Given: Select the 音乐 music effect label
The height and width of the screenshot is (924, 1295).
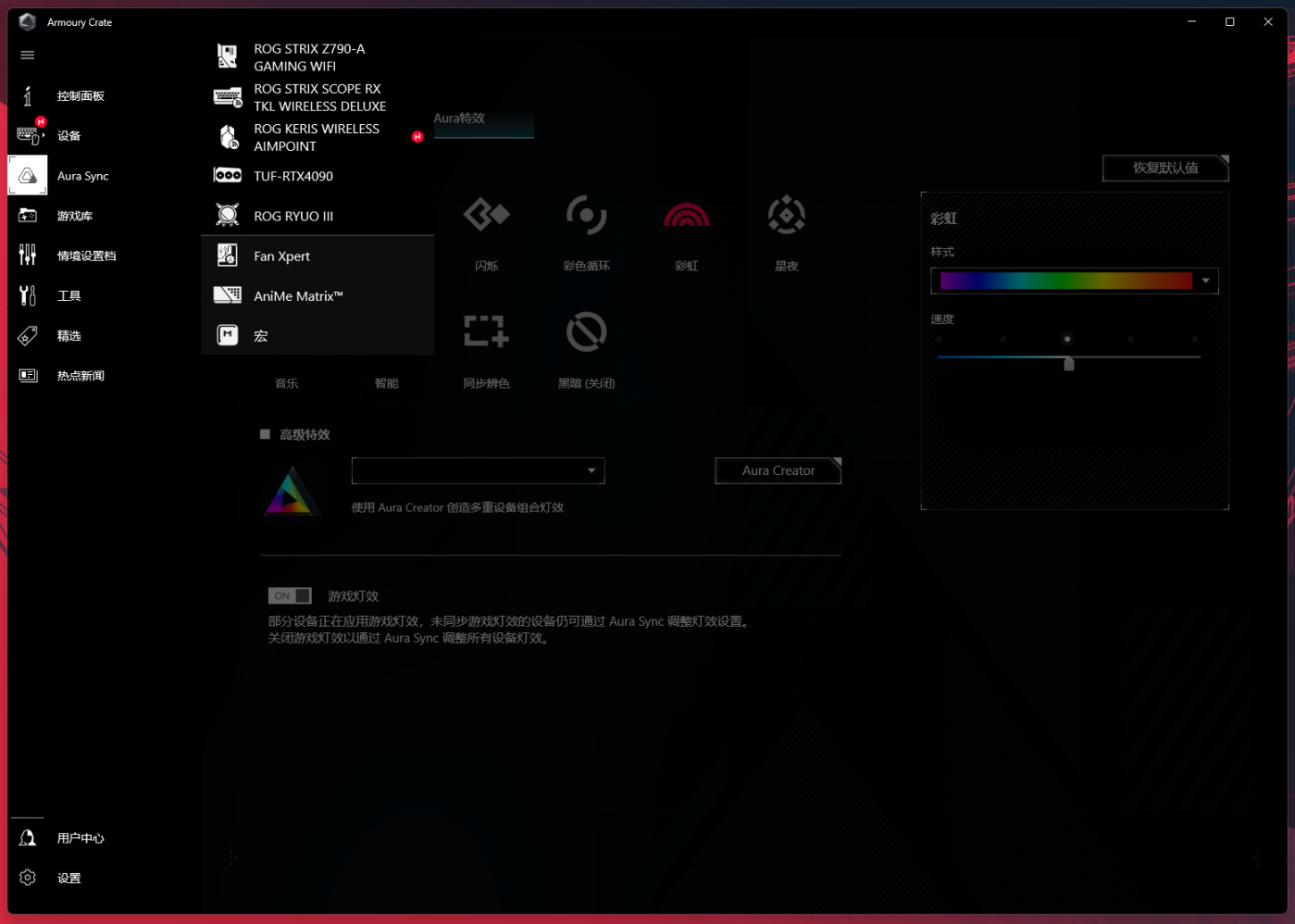Looking at the screenshot, I should click(x=287, y=383).
